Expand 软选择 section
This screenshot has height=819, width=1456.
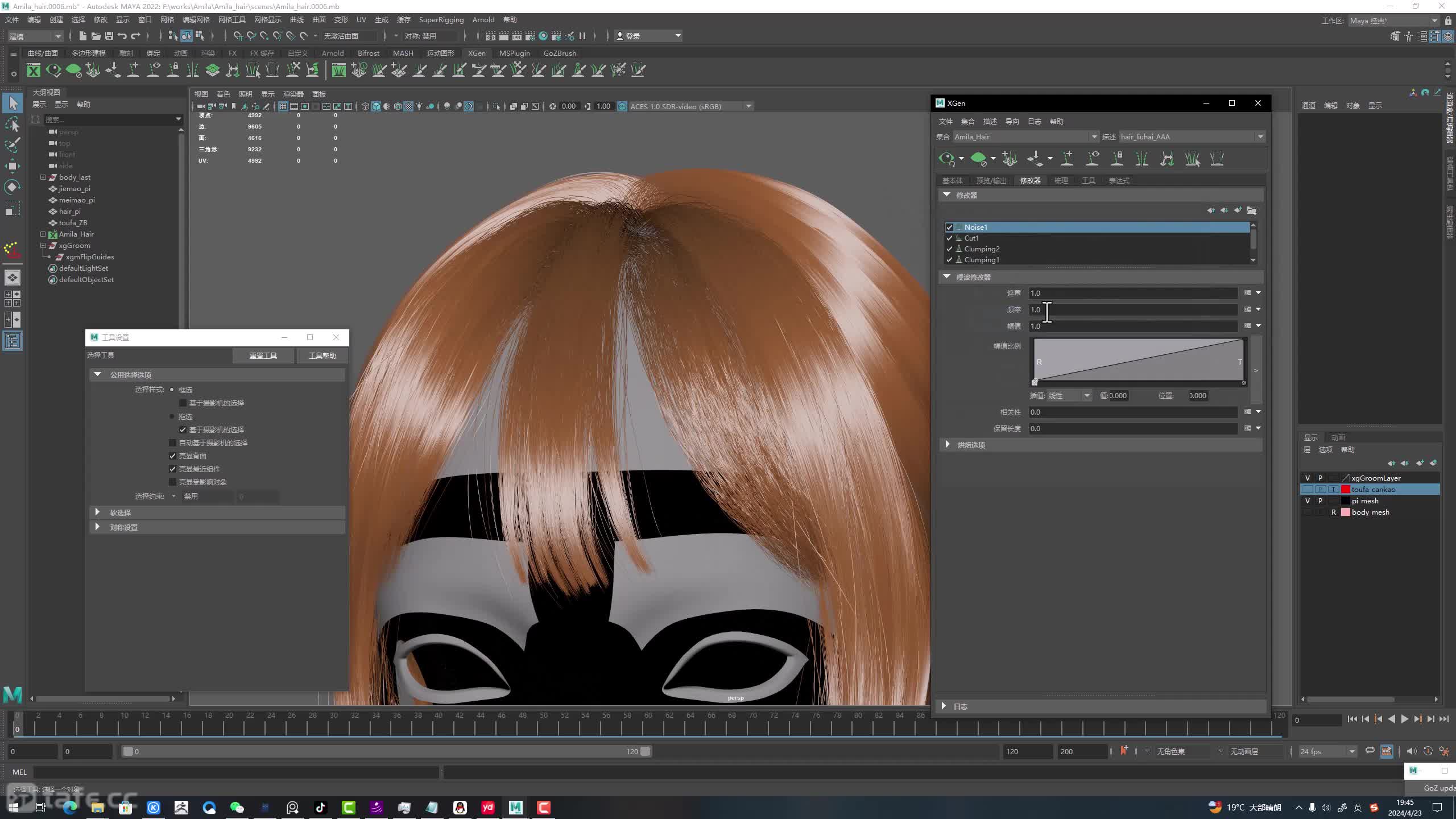pyautogui.click(x=97, y=512)
